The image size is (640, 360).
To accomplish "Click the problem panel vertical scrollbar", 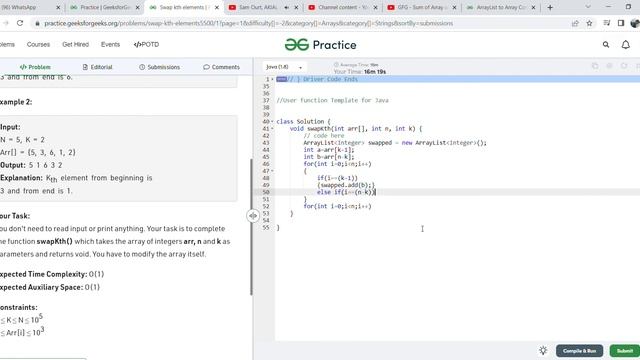I will tap(251, 227).
